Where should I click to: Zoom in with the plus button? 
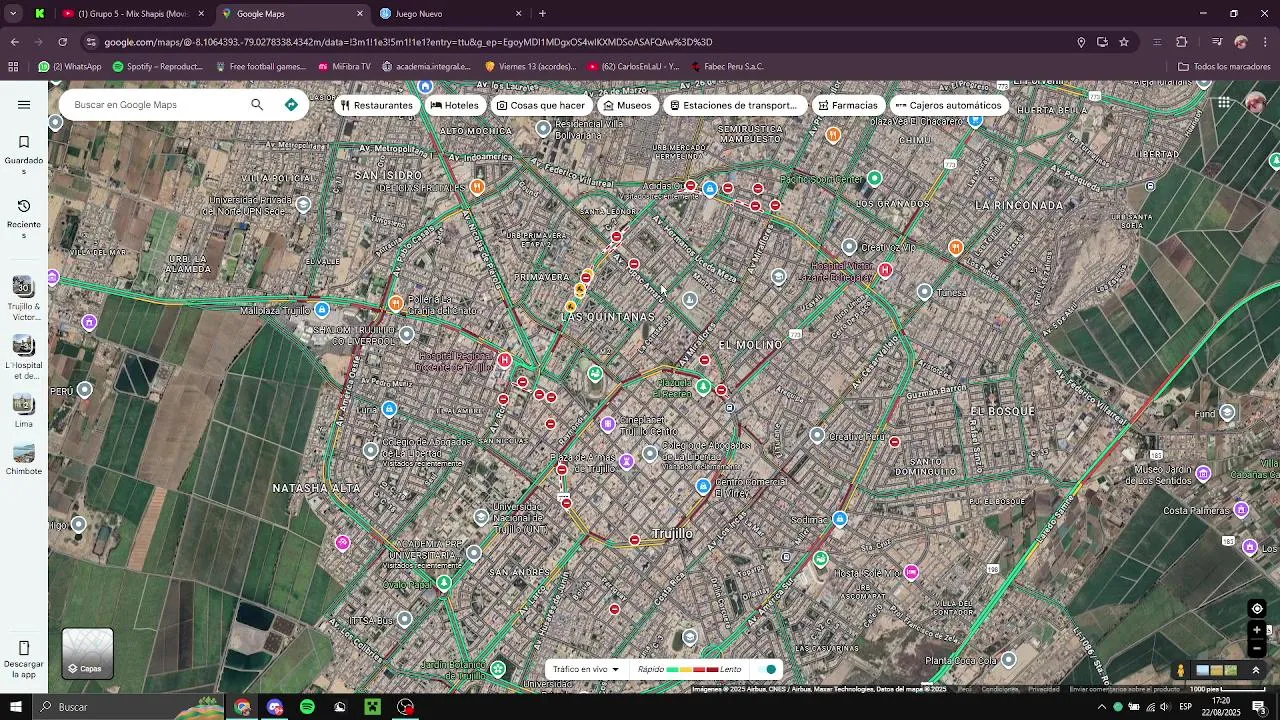(x=1257, y=630)
